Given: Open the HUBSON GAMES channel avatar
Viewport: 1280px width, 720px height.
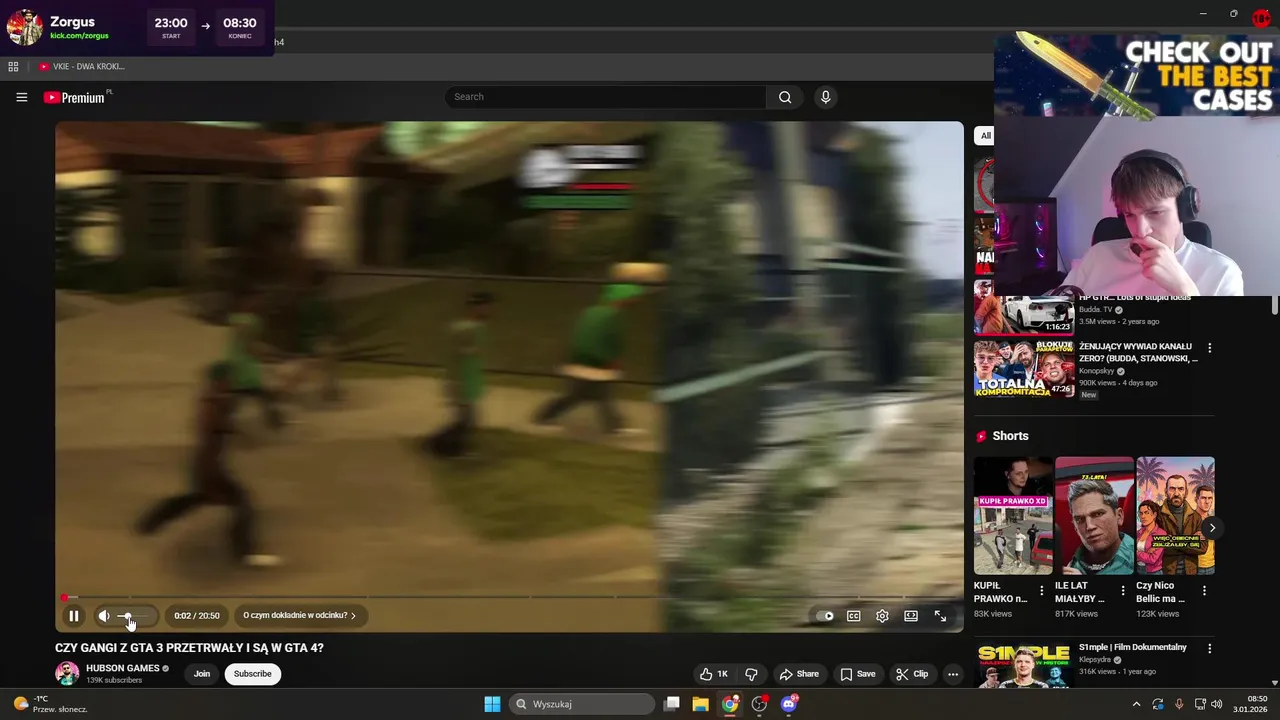Looking at the screenshot, I should pos(67,673).
